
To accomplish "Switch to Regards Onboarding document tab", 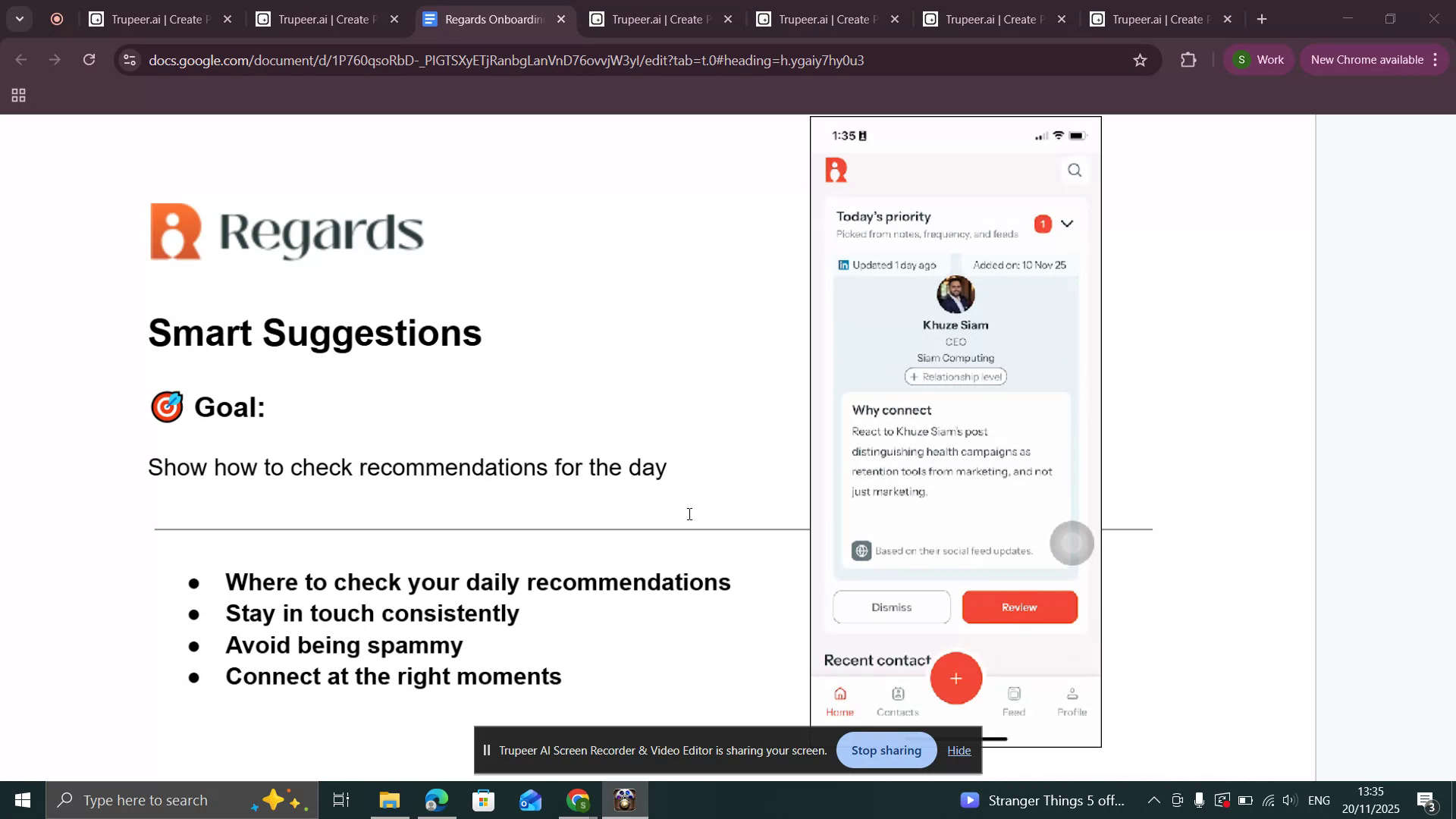I will [x=493, y=20].
